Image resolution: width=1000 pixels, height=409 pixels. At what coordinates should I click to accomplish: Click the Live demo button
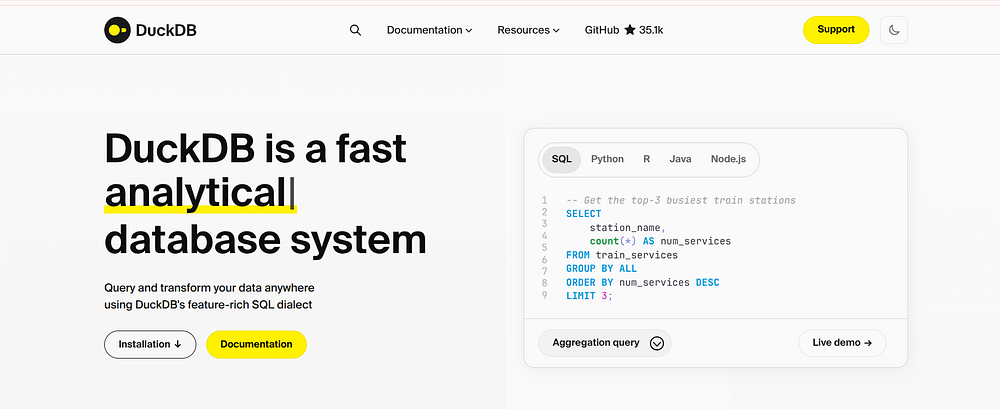pyautogui.click(x=842, y=343)
